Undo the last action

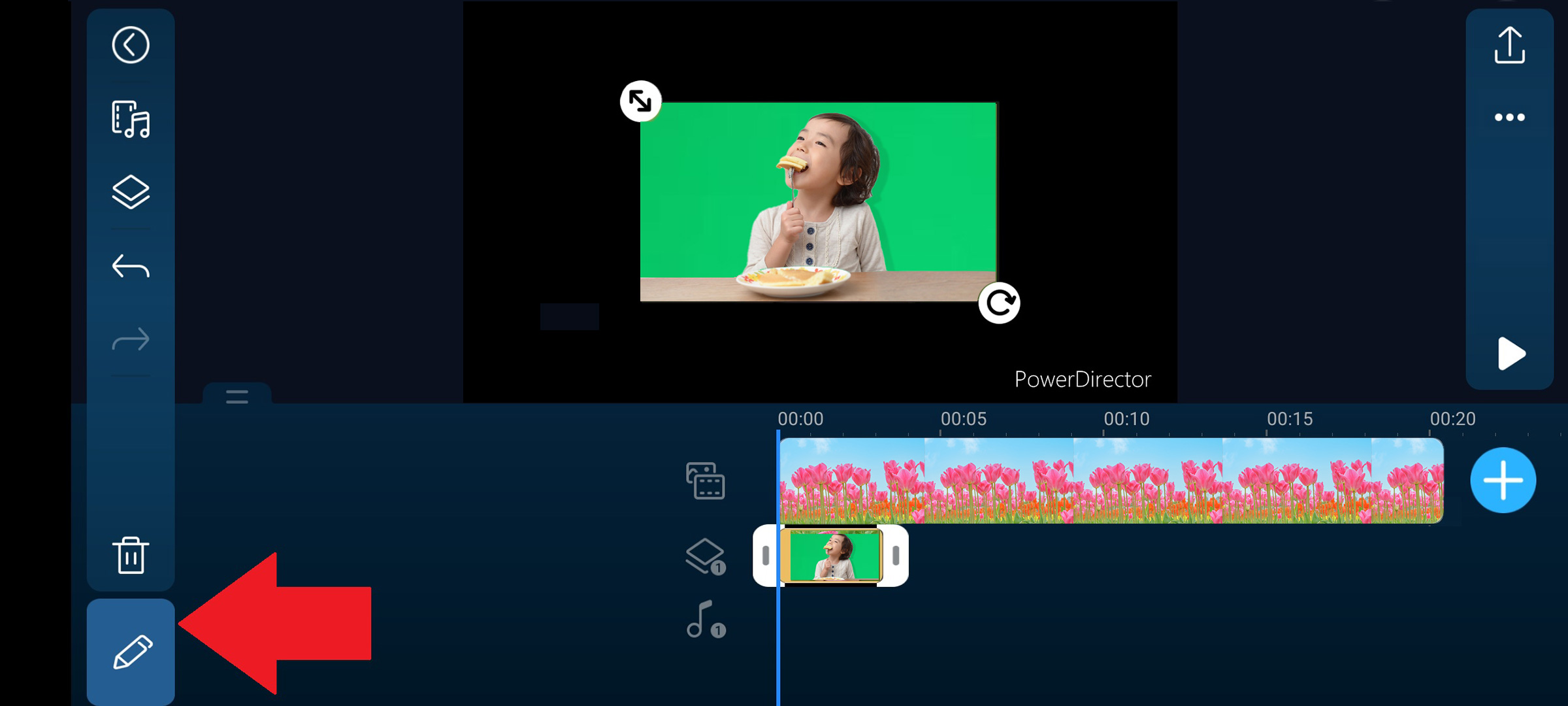pos(131,266)
